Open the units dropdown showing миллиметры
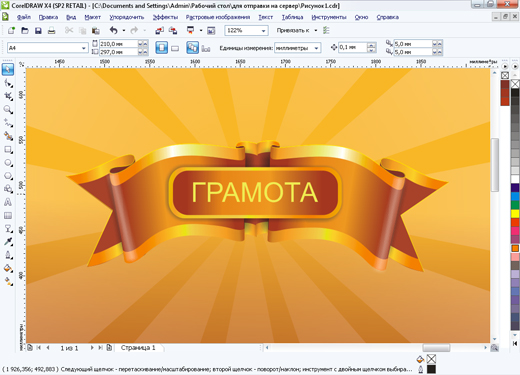Image resolution: width=520 pixels, height=375 pixels. click(316, 48)
